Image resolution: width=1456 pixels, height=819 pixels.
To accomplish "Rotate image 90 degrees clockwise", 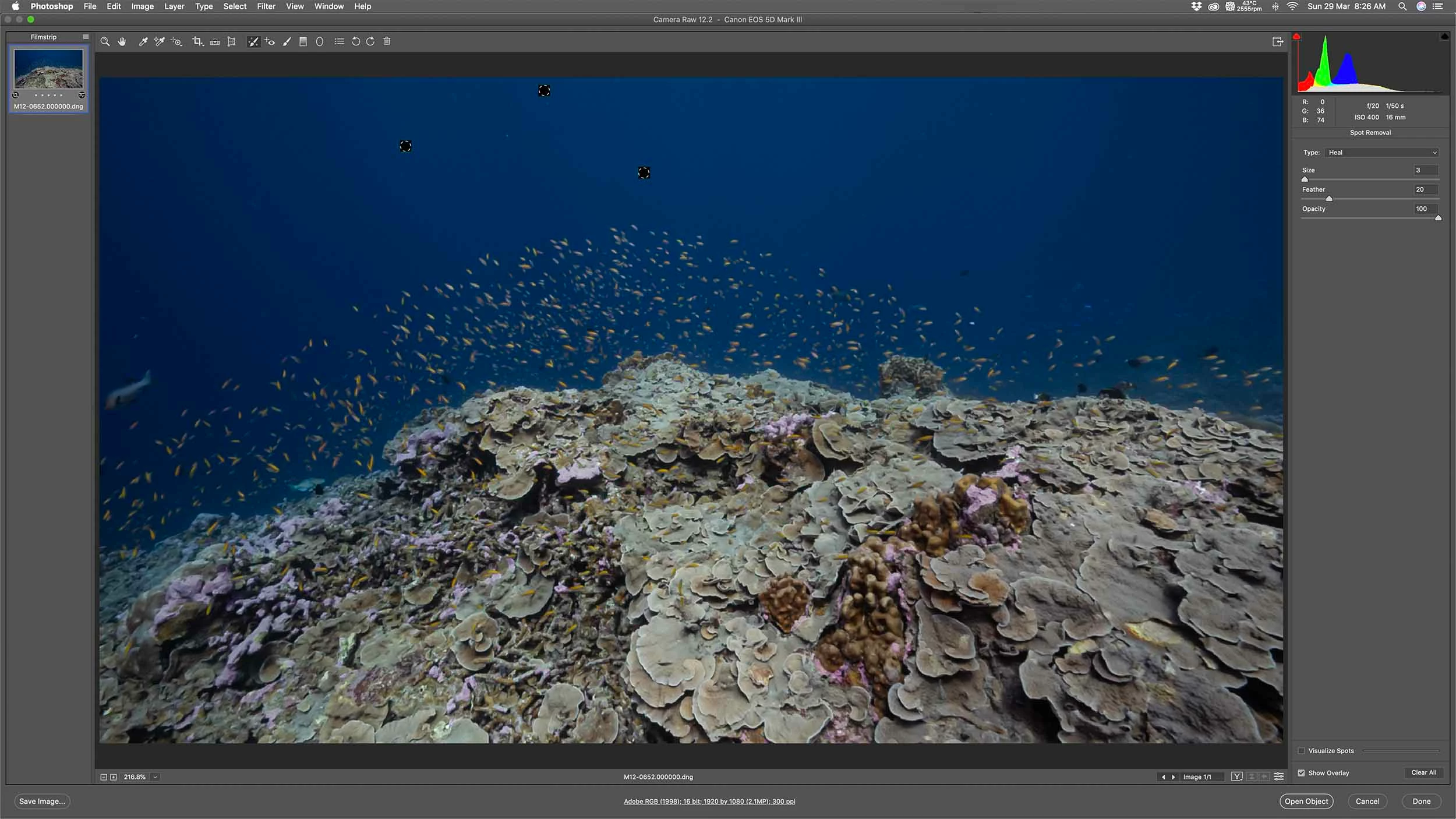I will tap(370, 41).
